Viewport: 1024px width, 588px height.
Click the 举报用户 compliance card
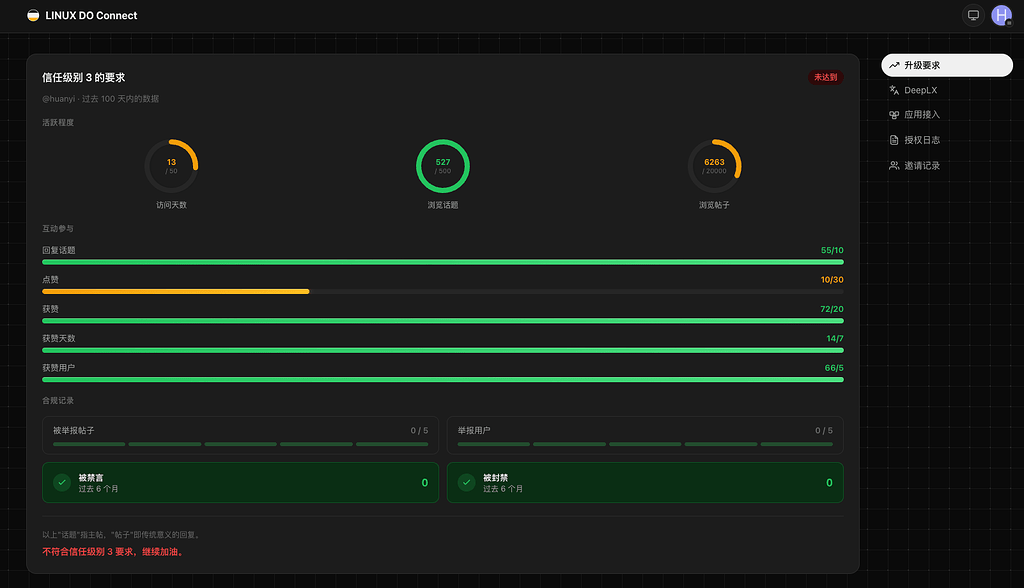[645, 435]
